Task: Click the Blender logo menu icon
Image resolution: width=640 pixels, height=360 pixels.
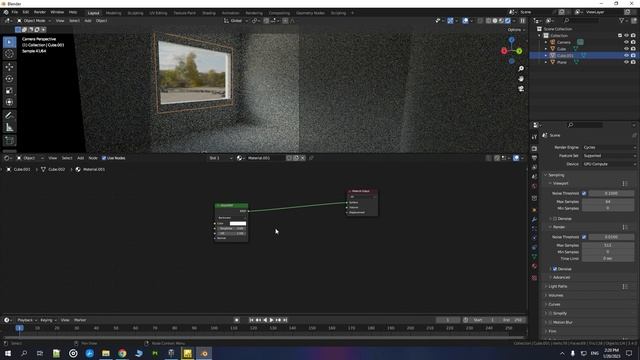Action: click(x=6, y=12)
